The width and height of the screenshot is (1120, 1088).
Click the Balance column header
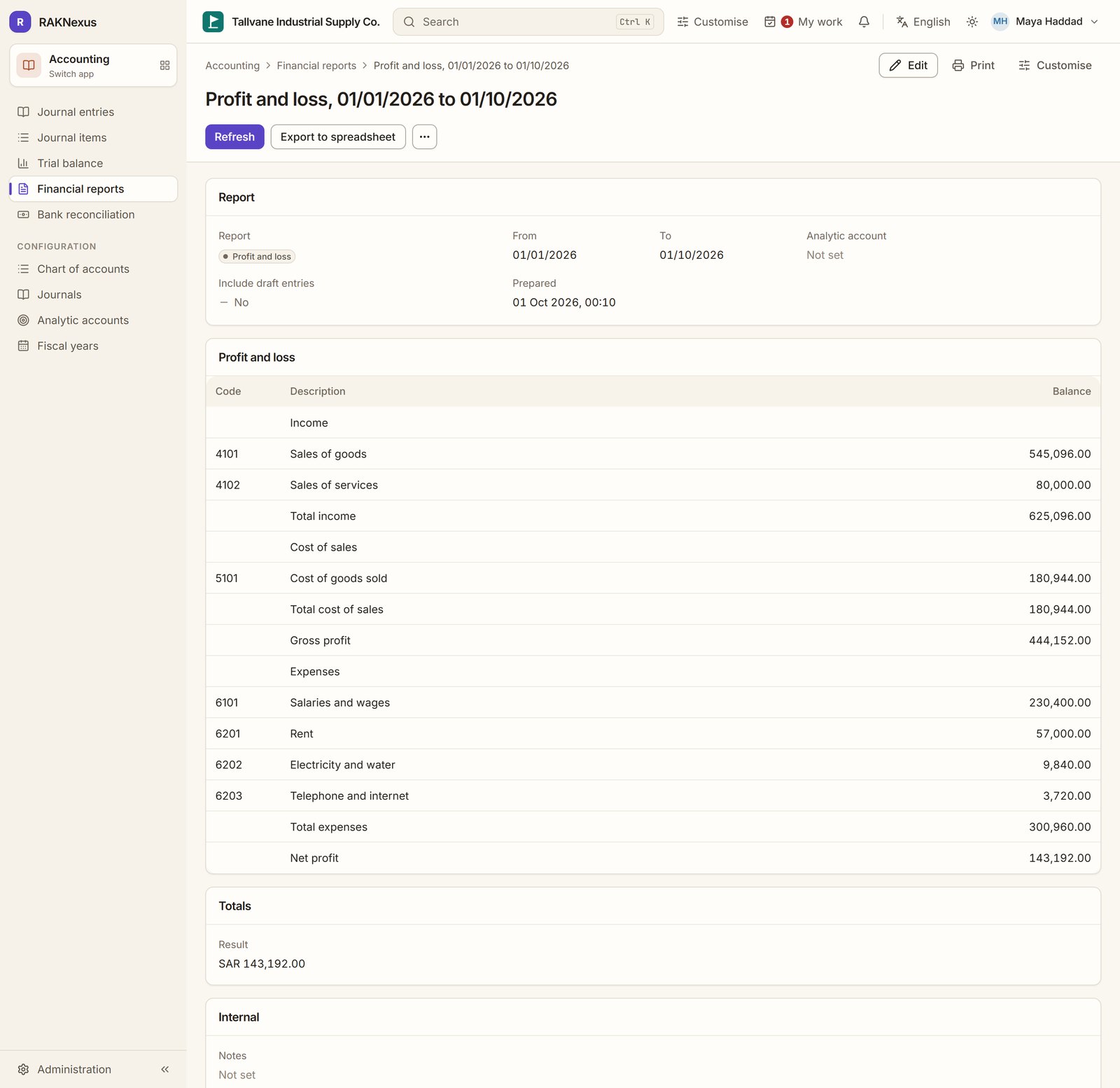point(1072,391)
